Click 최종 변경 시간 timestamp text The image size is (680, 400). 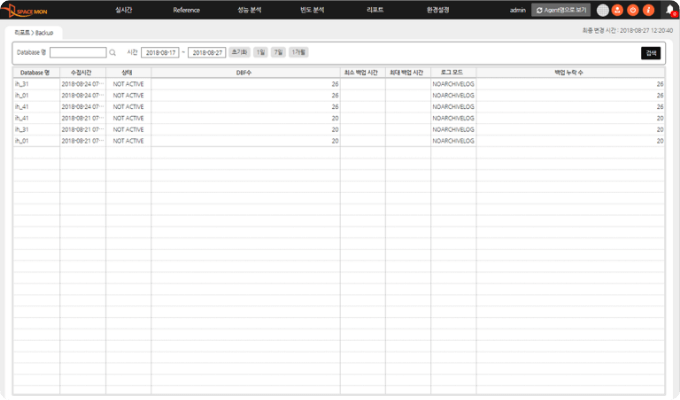pos(627,31)
